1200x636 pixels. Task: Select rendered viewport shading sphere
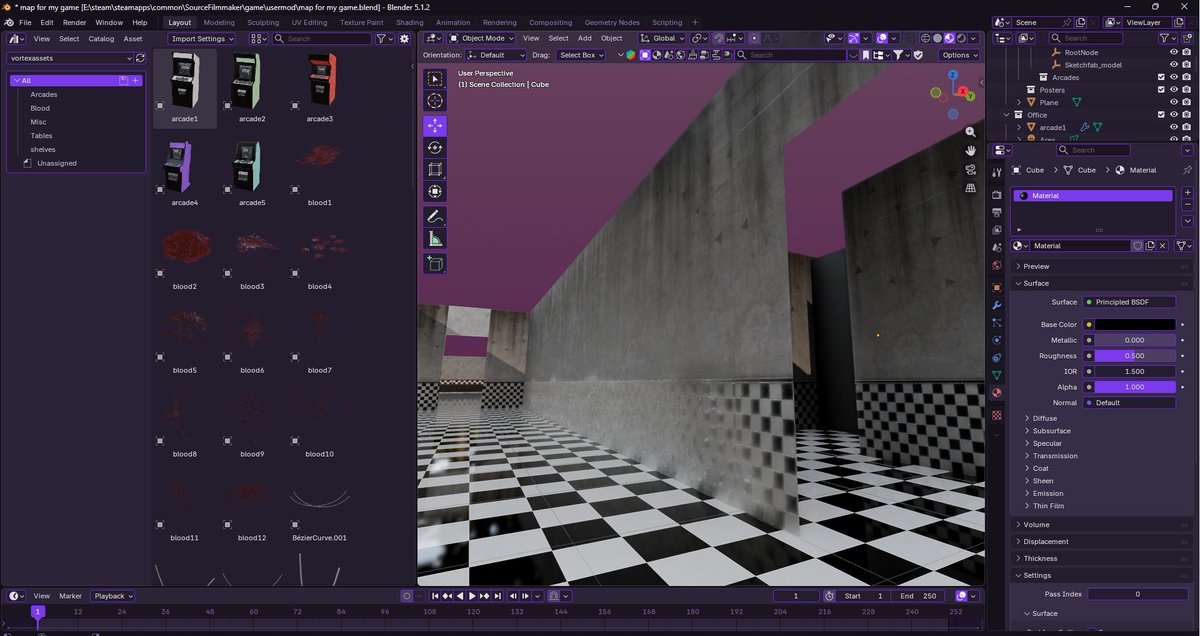[962, 39]
